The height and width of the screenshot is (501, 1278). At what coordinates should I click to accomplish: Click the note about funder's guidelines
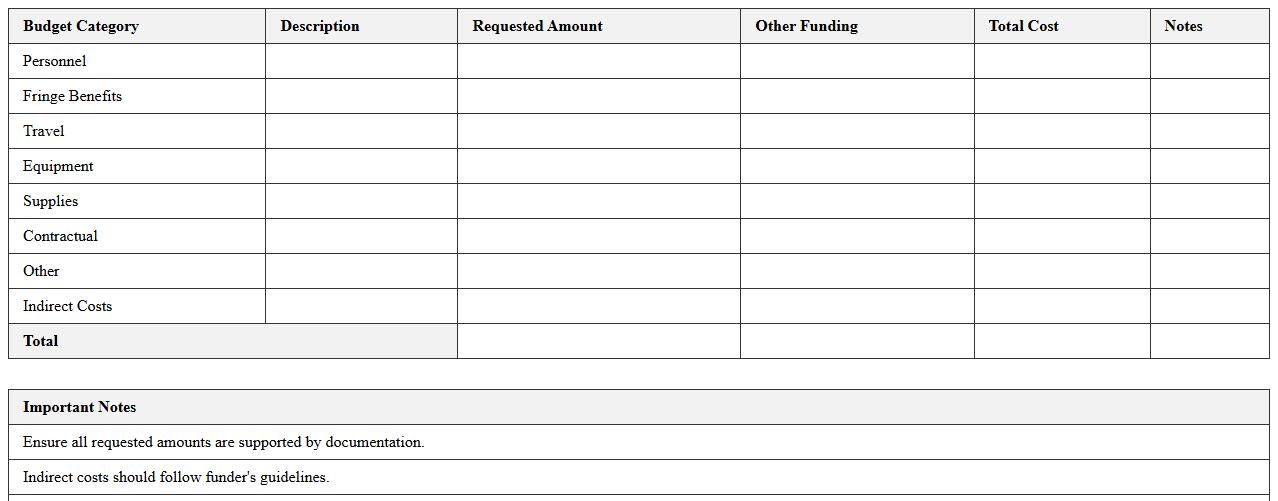click(x=176, y=477)
